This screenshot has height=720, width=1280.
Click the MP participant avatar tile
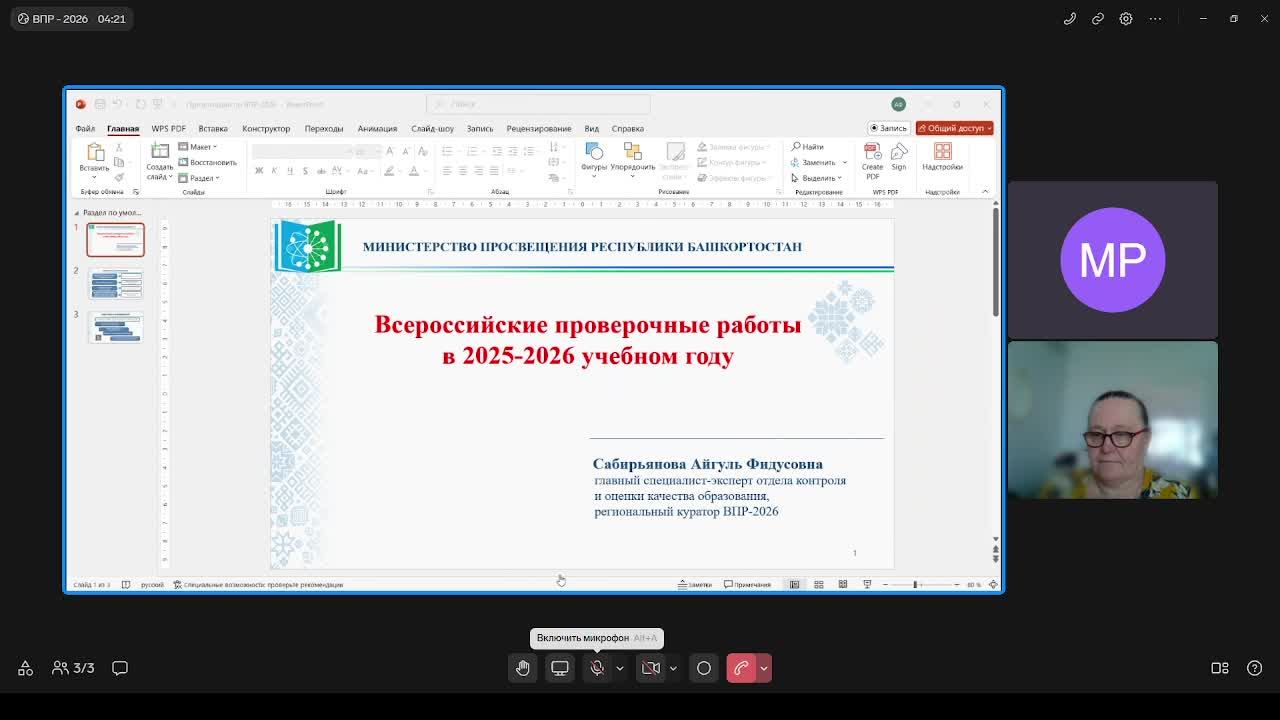(1113, 260)
